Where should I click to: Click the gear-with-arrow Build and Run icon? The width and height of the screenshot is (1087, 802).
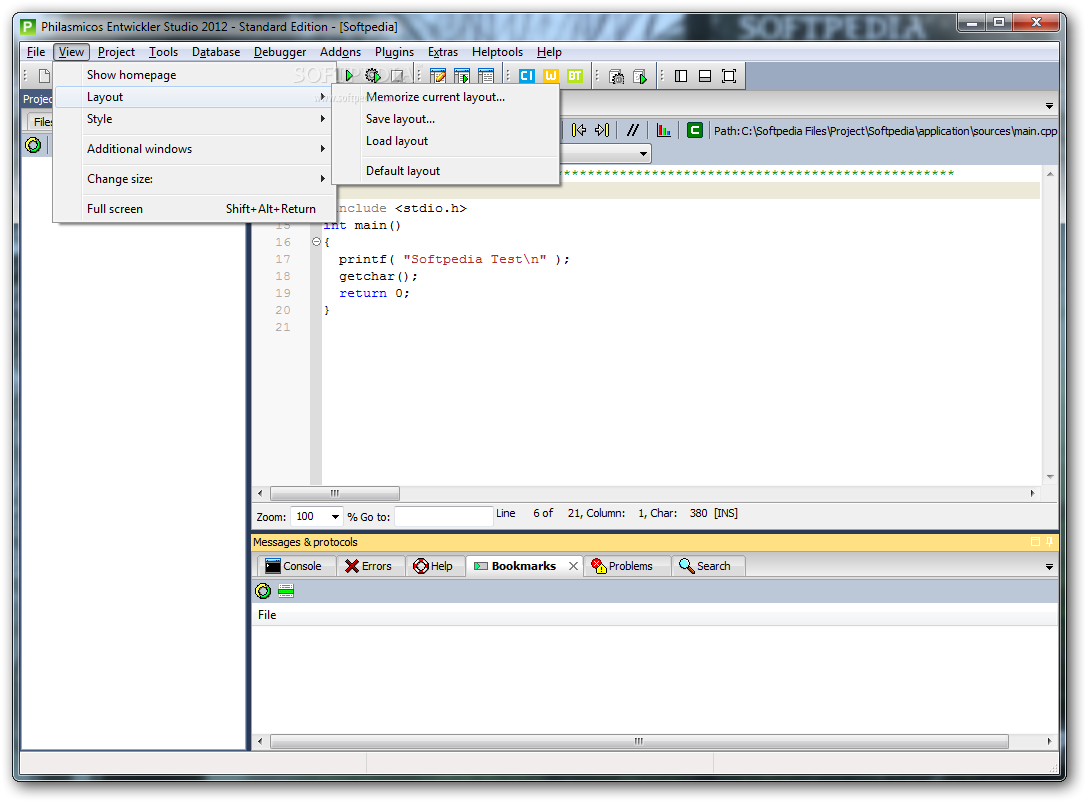point(373,76)
